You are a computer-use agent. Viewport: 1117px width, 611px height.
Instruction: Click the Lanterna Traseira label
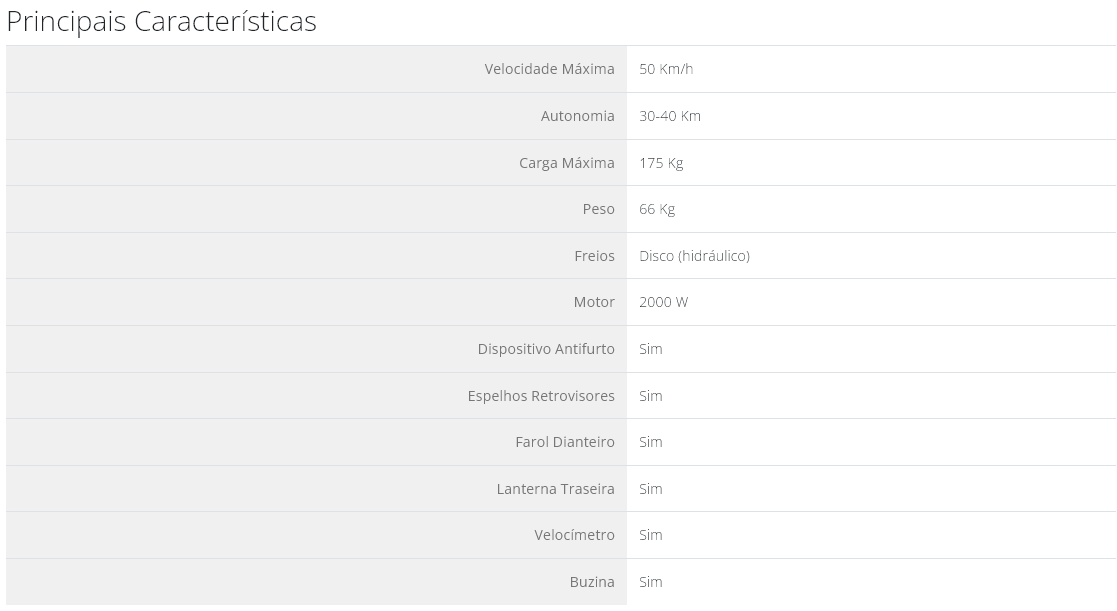[x=556, y=489]
